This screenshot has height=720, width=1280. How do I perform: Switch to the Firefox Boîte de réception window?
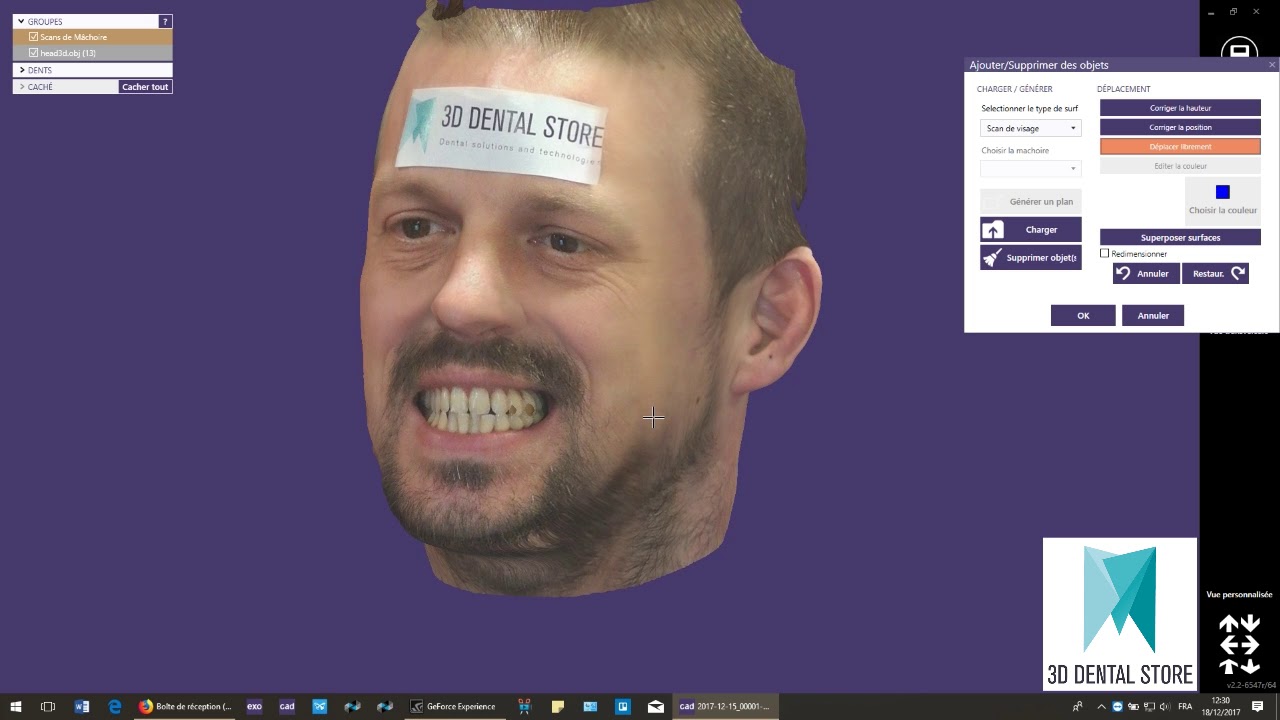pyautogui.click(x=185, y=706)
